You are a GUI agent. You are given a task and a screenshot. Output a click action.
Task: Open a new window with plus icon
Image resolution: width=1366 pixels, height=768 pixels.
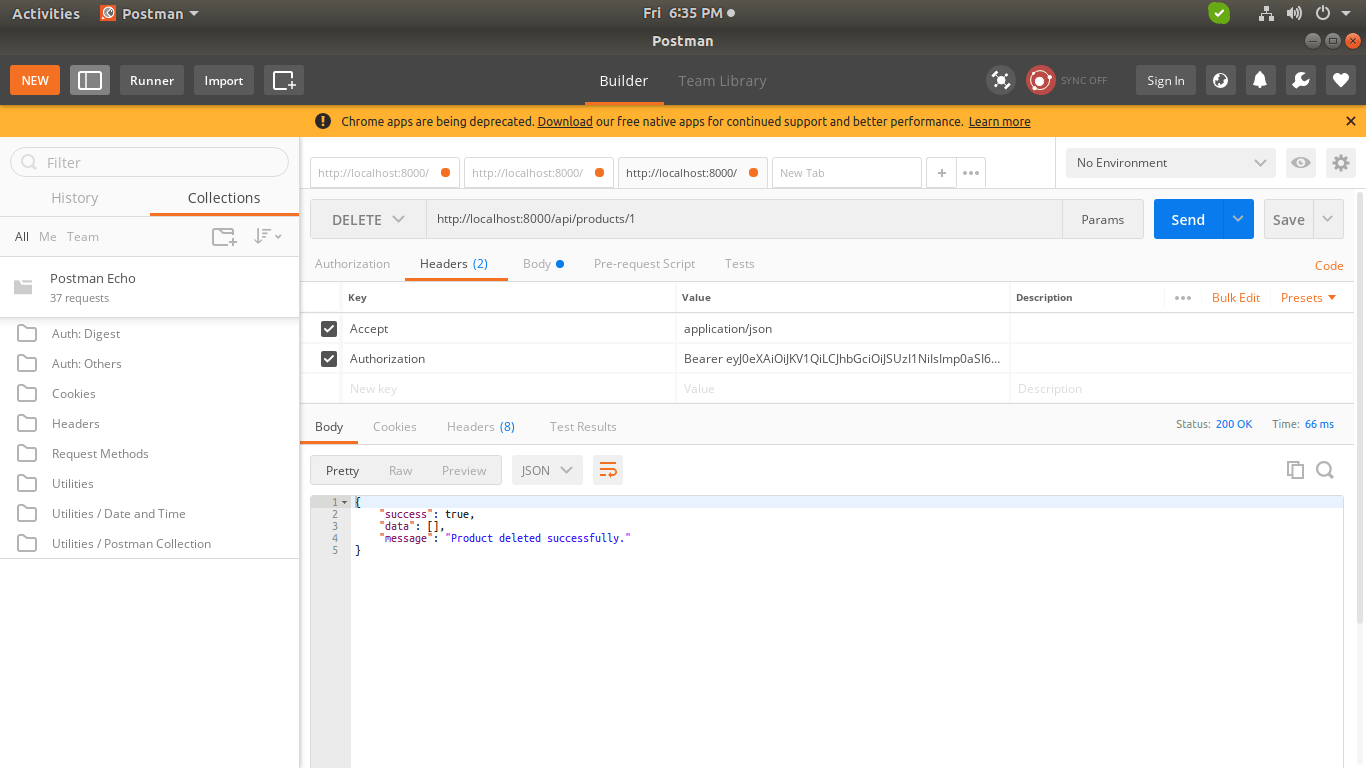pyautogui.click(x=284, y=81)
